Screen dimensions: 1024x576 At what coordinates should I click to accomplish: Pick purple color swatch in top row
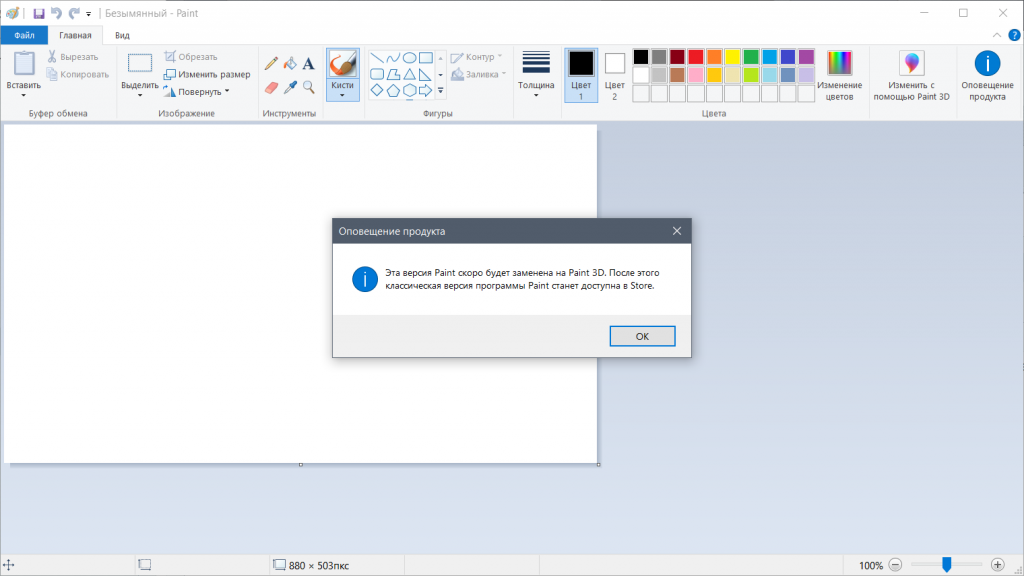click(807, 57)
